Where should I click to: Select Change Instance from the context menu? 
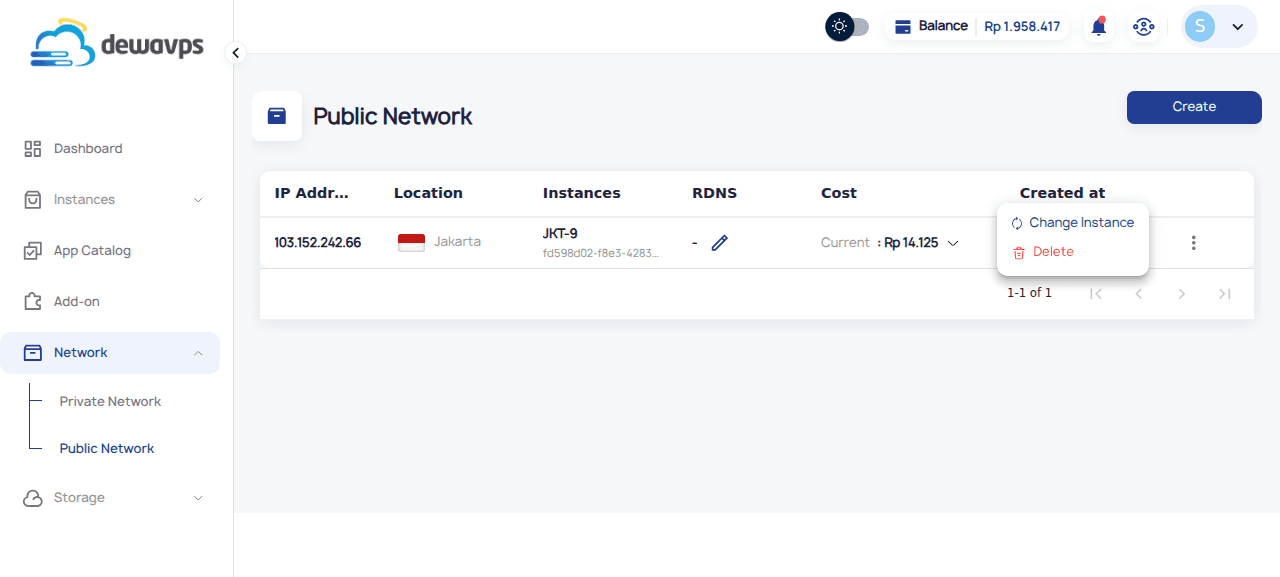[x=1080, y=223]
